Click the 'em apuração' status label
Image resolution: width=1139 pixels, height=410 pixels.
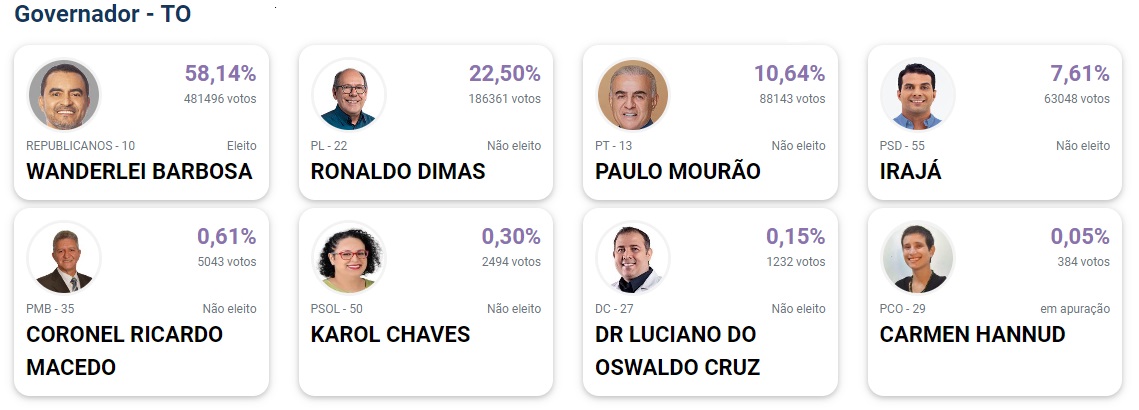[x=1075, y=309]
